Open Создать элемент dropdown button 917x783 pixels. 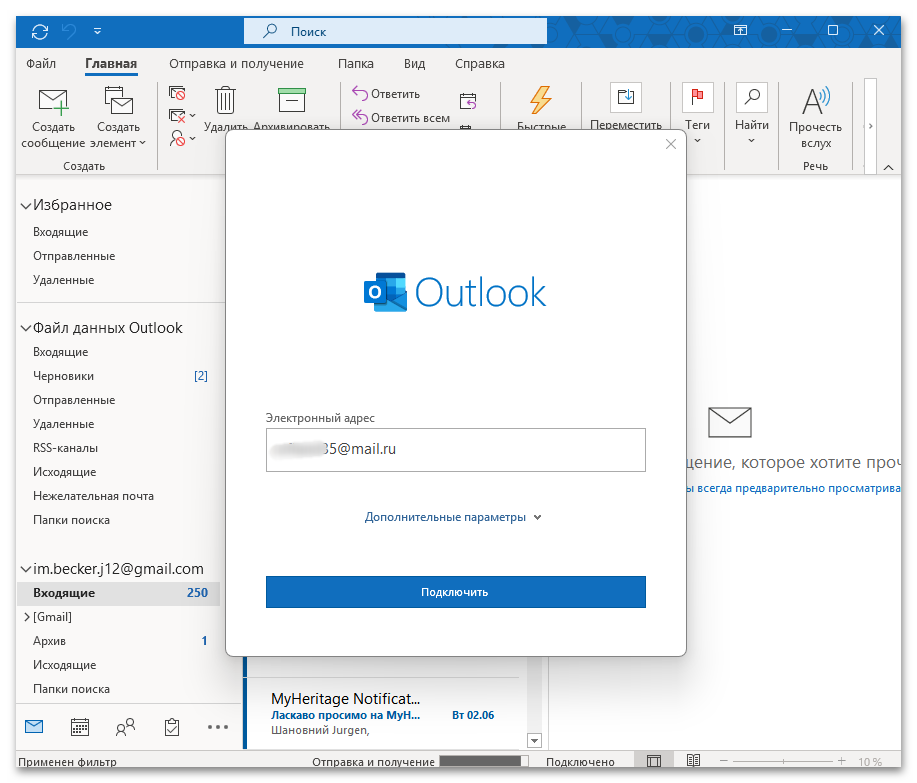[120, 117]
